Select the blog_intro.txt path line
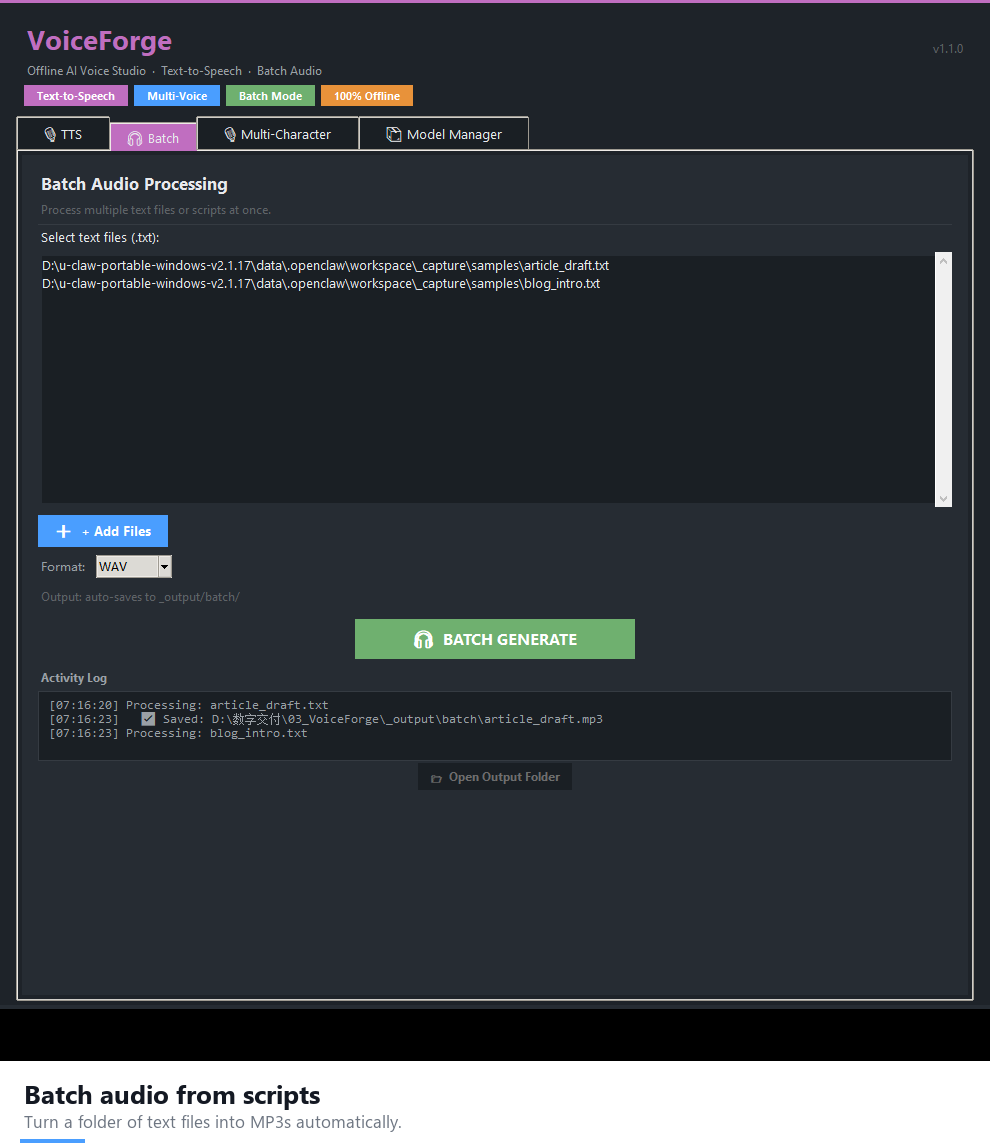Screen dimensions: 990x1145 click(x=321, y=283)
